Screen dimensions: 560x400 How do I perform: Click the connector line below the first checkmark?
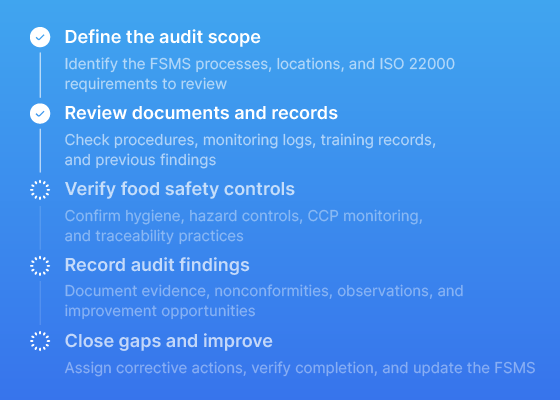(x=40, y=75)
